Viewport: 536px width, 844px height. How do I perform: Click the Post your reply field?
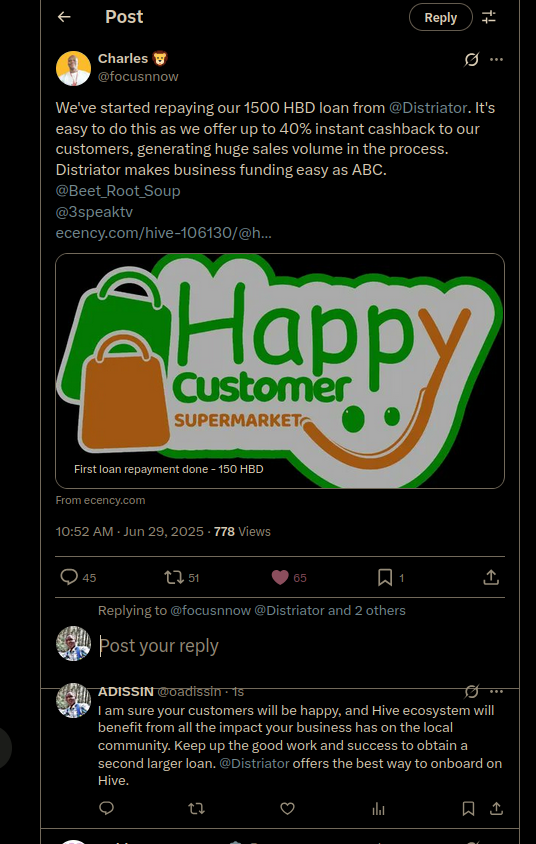pyautogui.click(x=301, y=645)
